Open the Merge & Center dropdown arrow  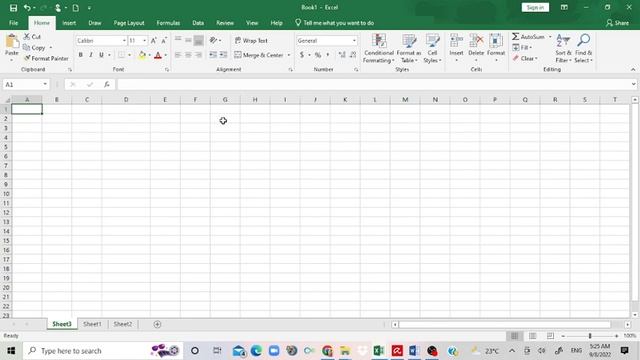pyautogui.click(x=289, y=55)
